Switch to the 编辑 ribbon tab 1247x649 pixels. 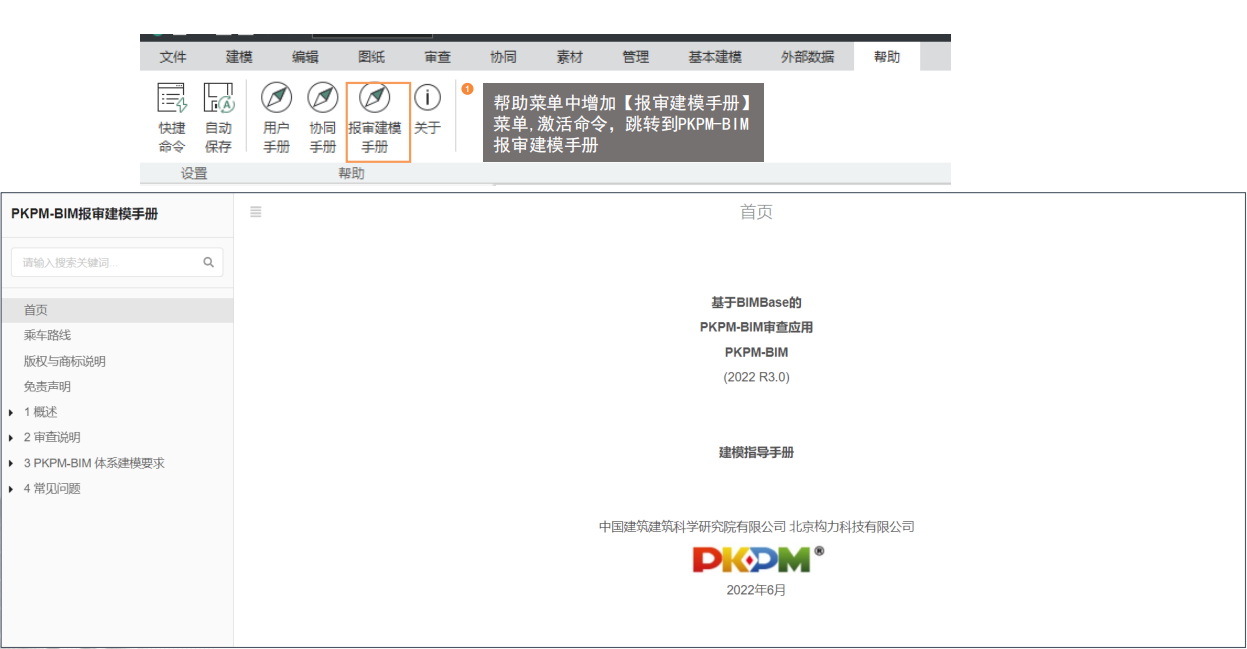pos(305,57)
